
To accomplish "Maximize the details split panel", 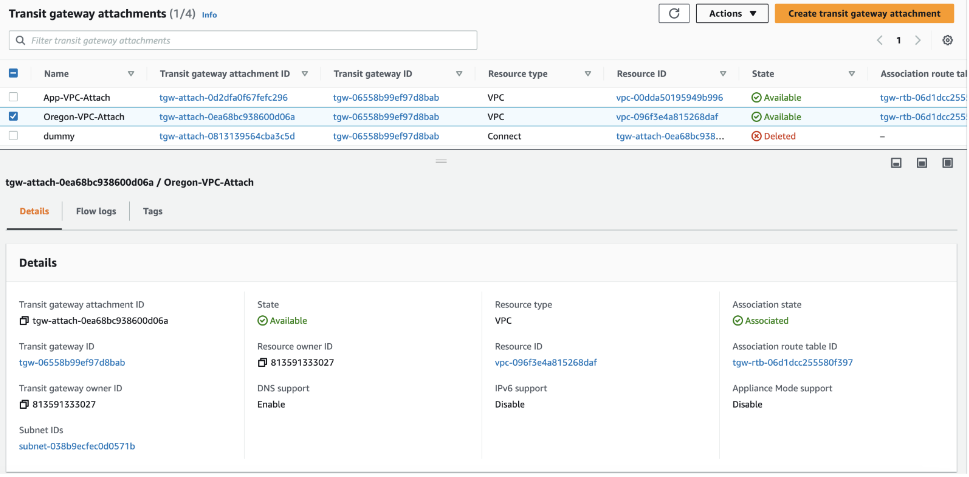I will point(947,163).
